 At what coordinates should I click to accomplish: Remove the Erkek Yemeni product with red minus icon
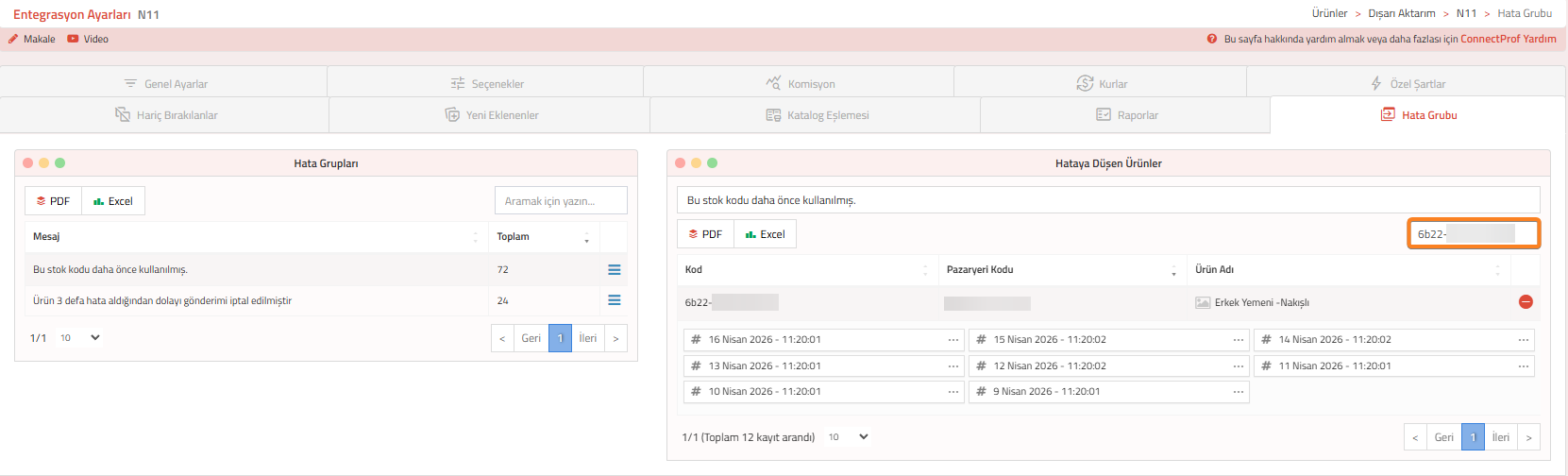tap(1526, 302)
